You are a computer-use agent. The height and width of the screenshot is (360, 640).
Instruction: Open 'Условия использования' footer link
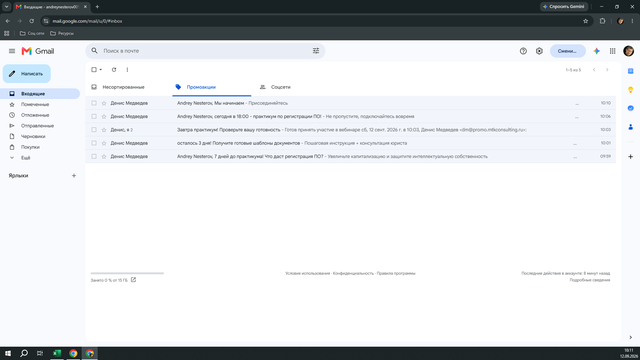(307, 273)
